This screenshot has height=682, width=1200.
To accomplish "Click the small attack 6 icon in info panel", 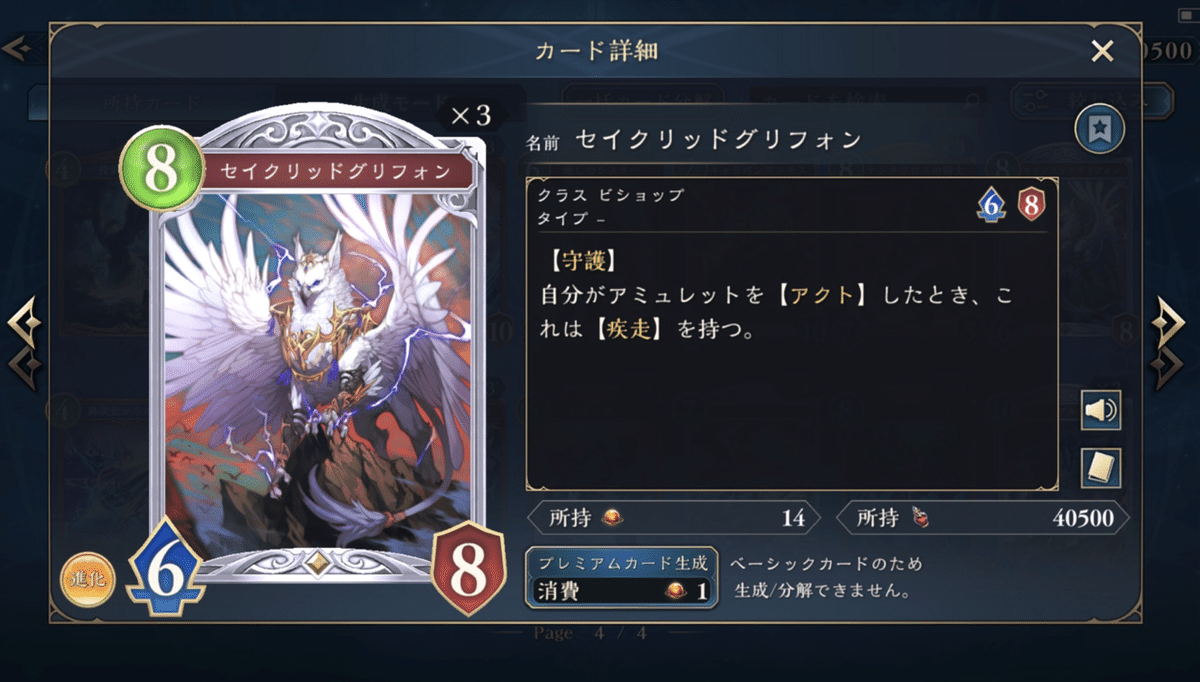I will pyautogui.click(x=991, y=205).
